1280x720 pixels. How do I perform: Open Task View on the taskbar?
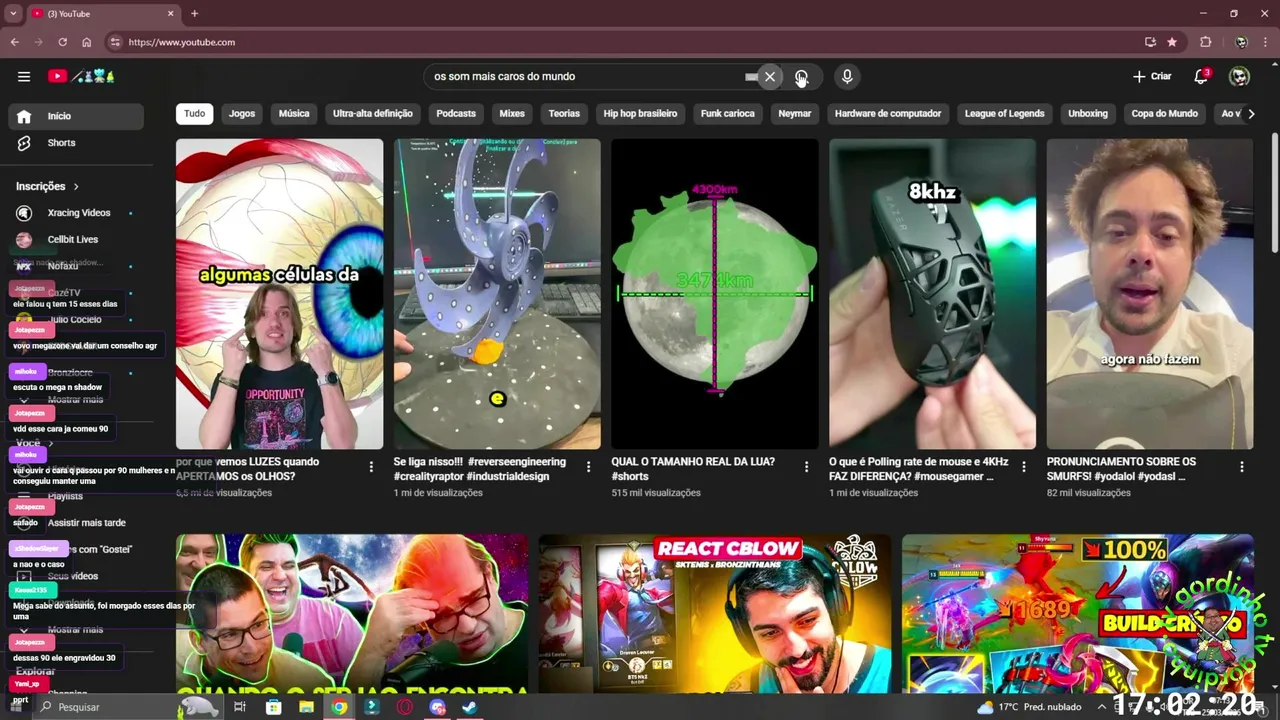240,706
